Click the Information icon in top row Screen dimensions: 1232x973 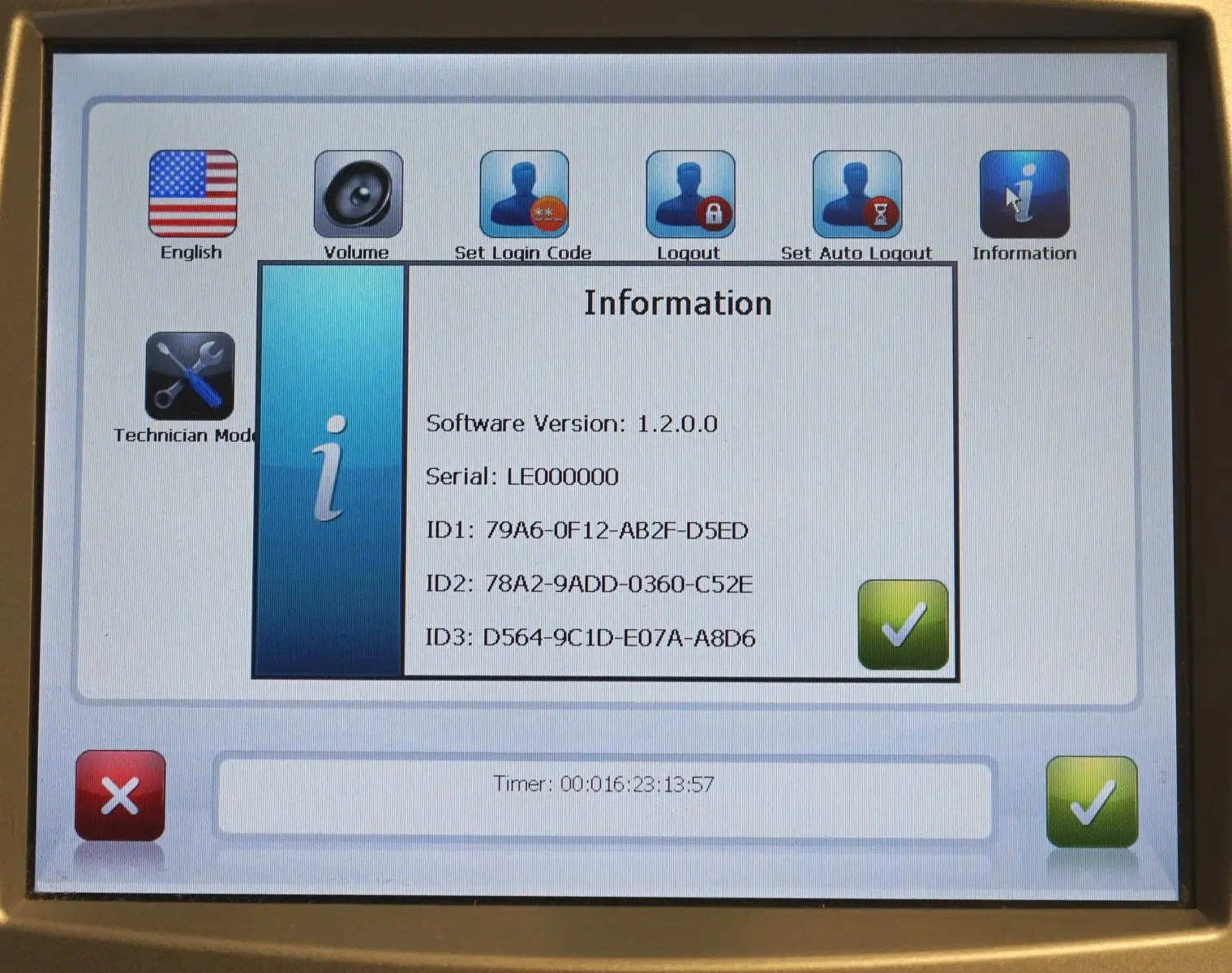pos(1024,195)
